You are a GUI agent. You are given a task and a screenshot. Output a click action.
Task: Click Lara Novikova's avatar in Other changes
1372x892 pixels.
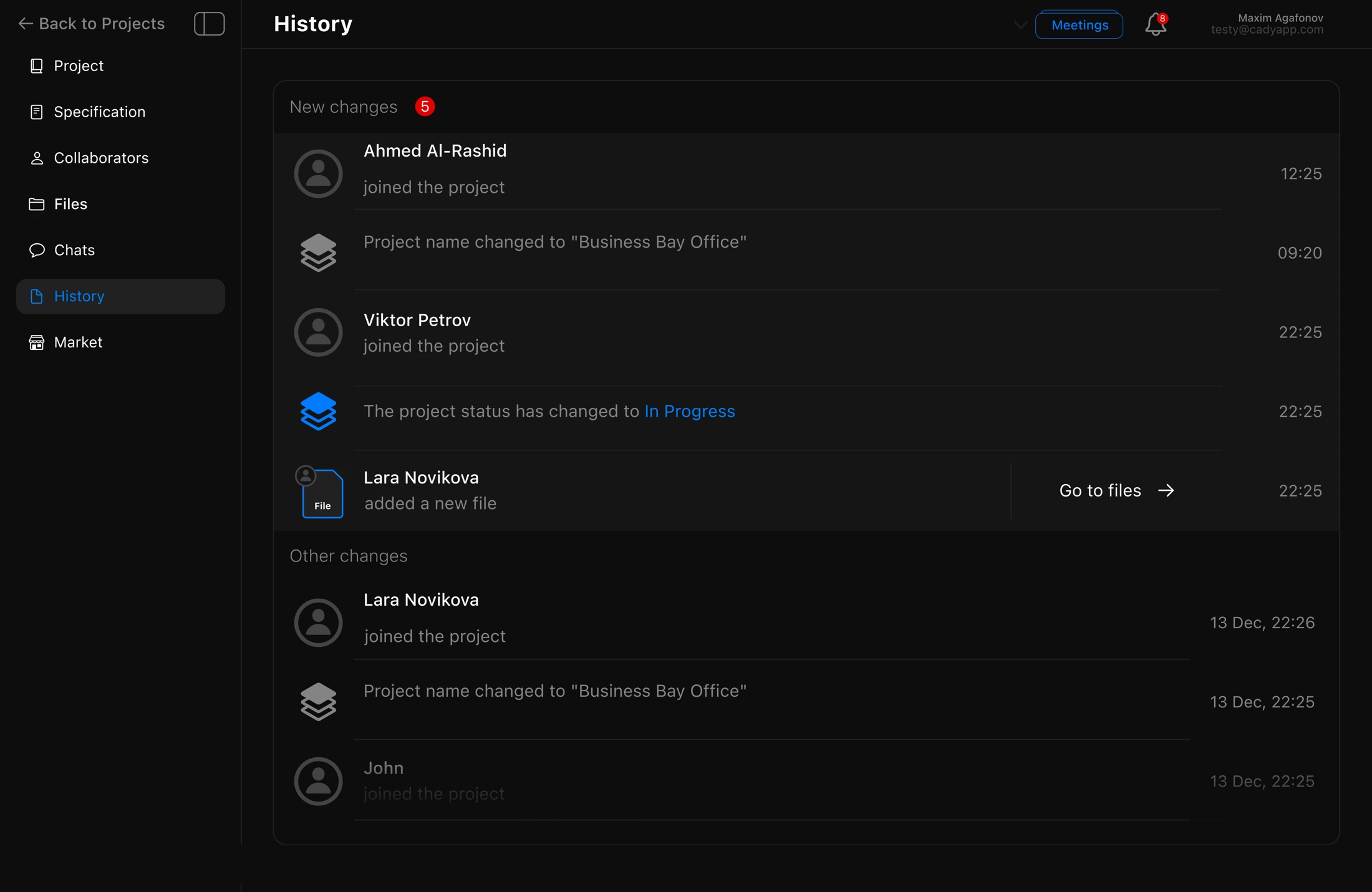[x=318, y=623]
